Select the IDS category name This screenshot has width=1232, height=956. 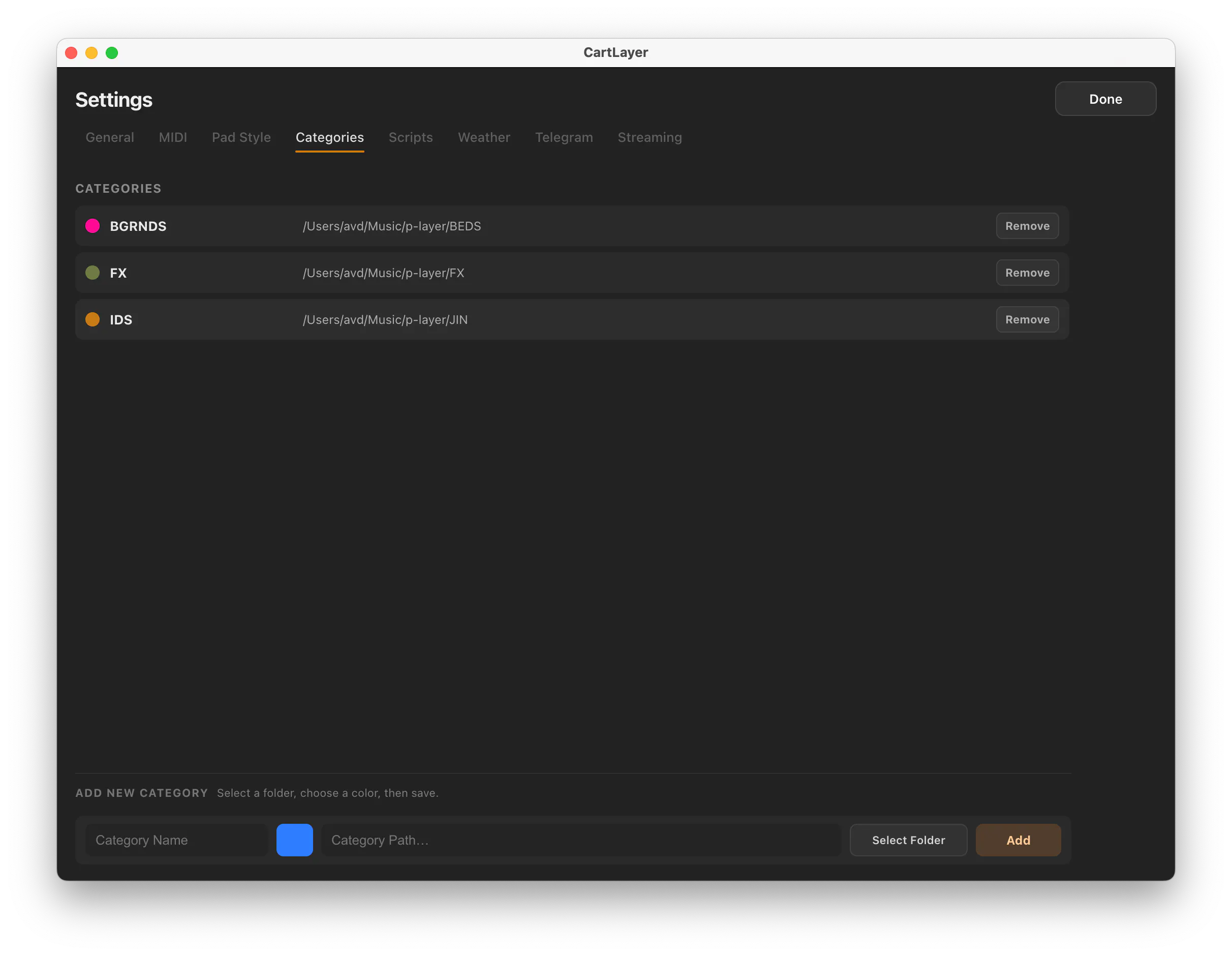pyautogui.click(x=121, y=319)
